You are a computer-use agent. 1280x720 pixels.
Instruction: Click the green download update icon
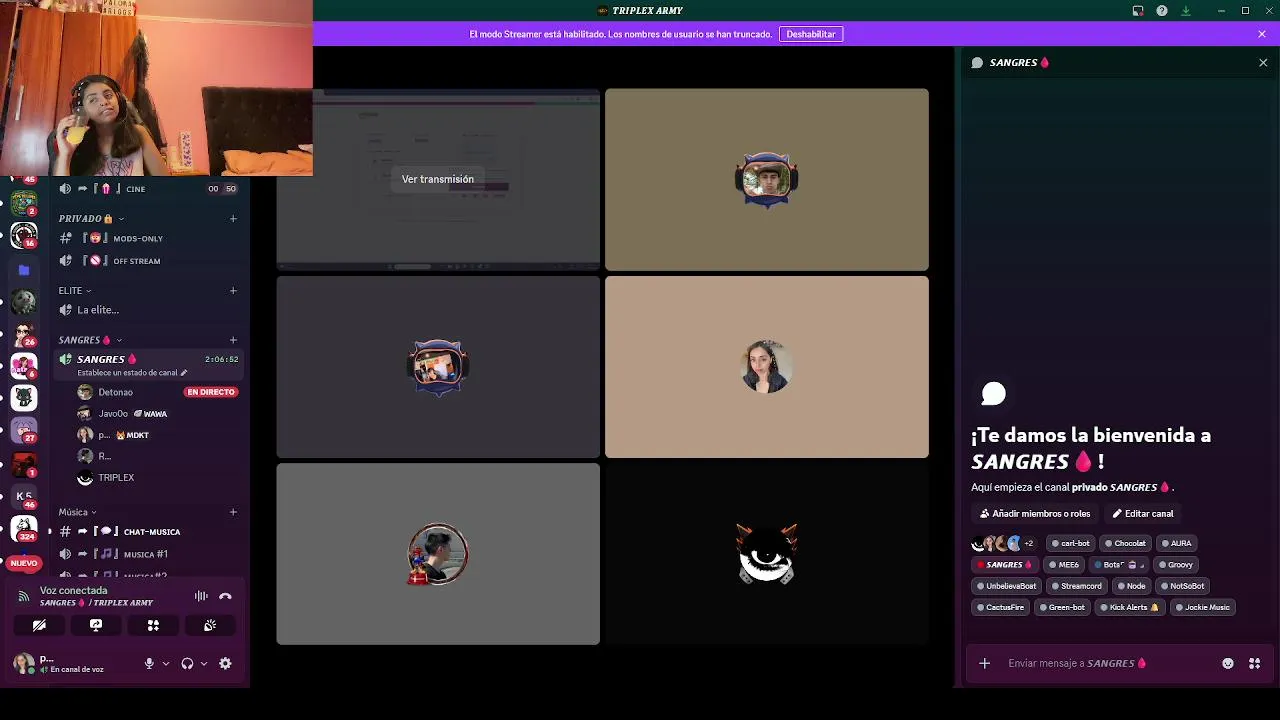tap(1186, 11)
